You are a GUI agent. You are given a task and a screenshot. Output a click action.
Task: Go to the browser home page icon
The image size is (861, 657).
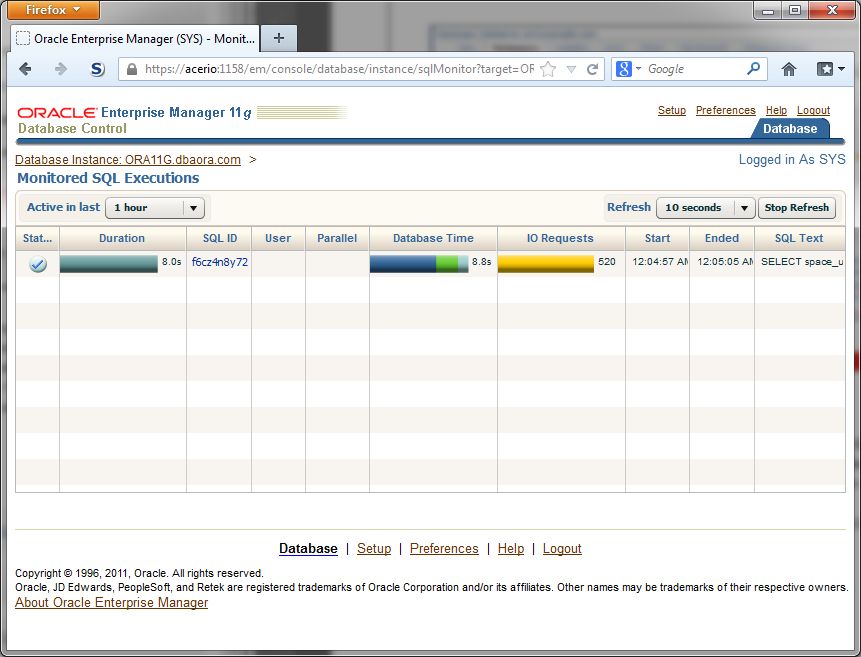[x=789, y=69]
